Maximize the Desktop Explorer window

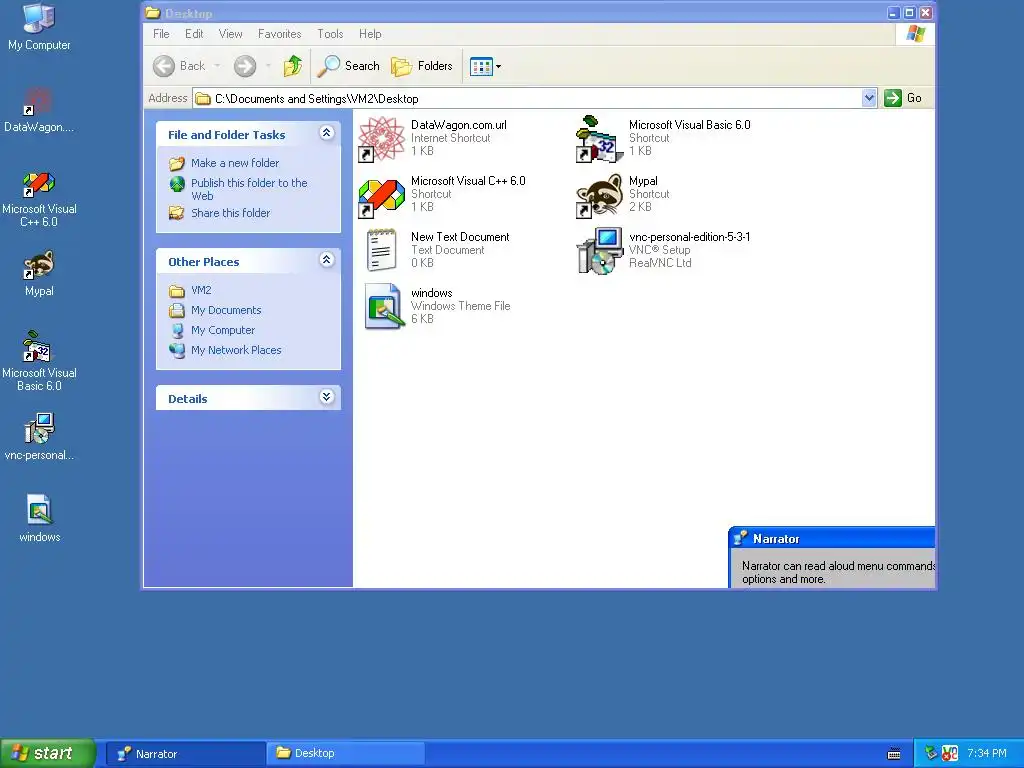pyautogui.click(x=909, y=12)
